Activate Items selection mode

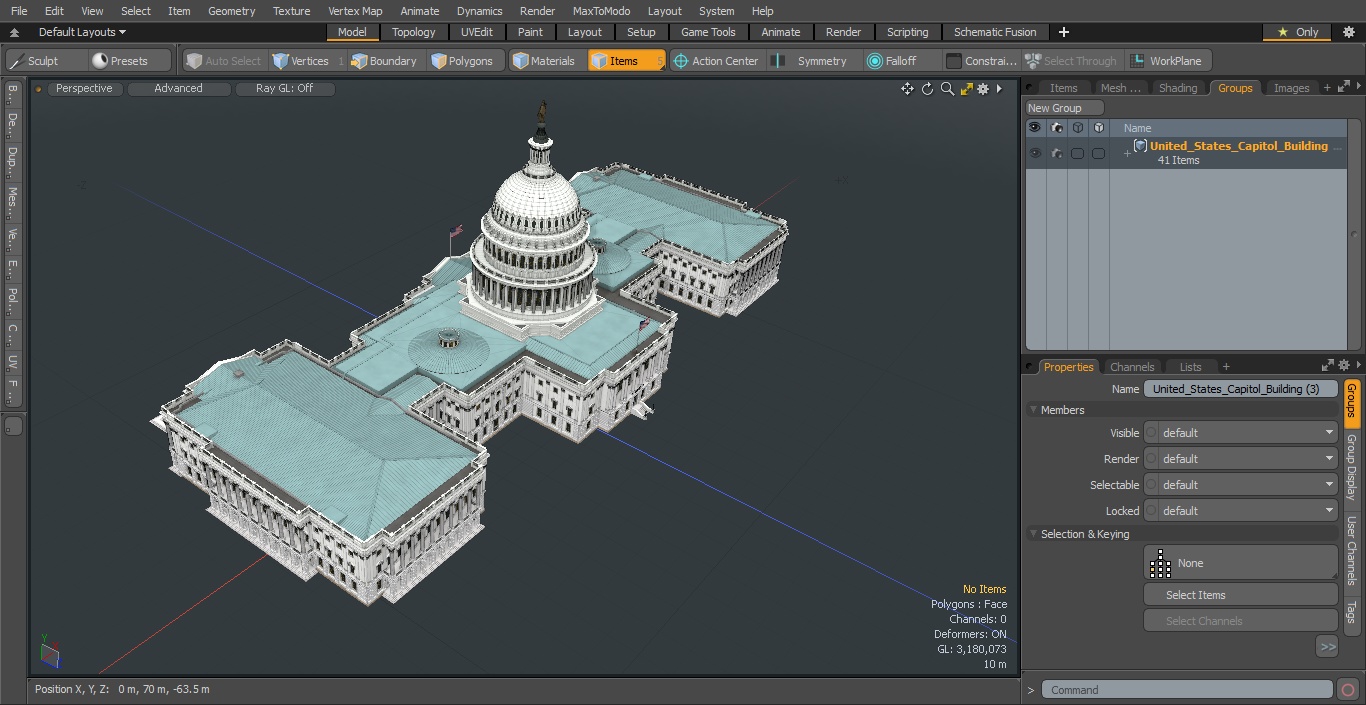tap(626, 61)
